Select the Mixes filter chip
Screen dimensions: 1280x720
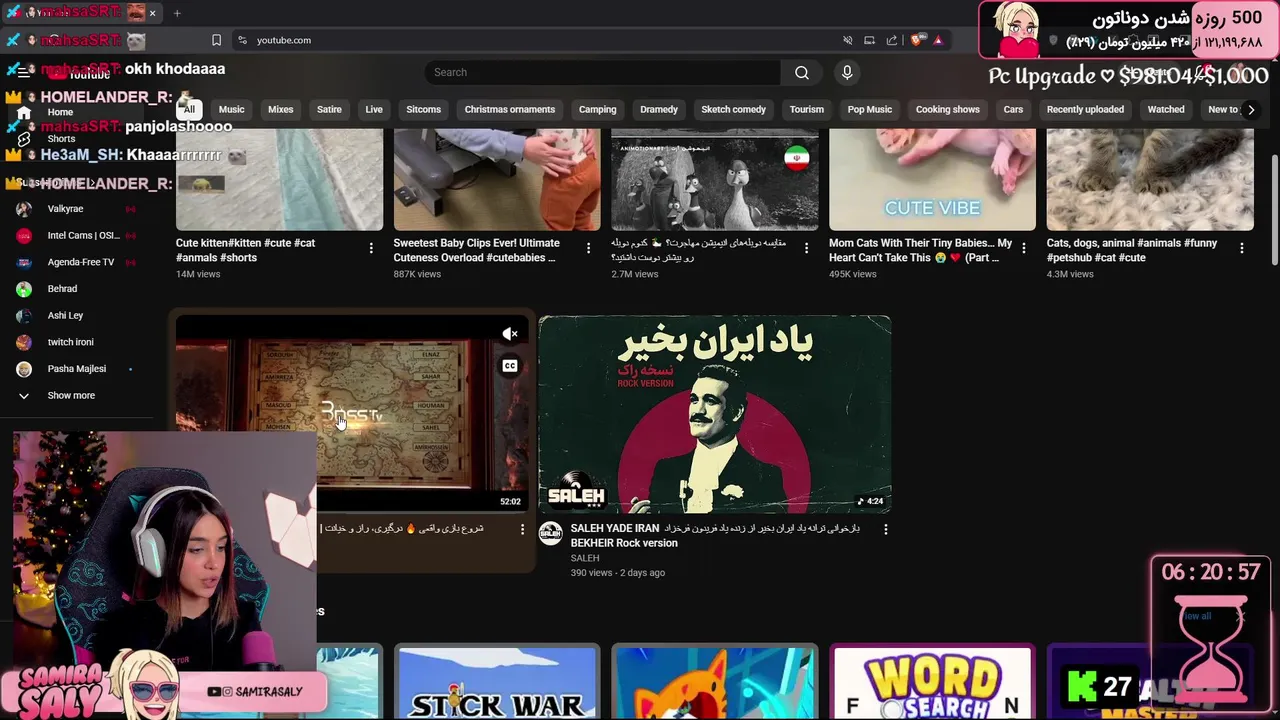(281, 109)
